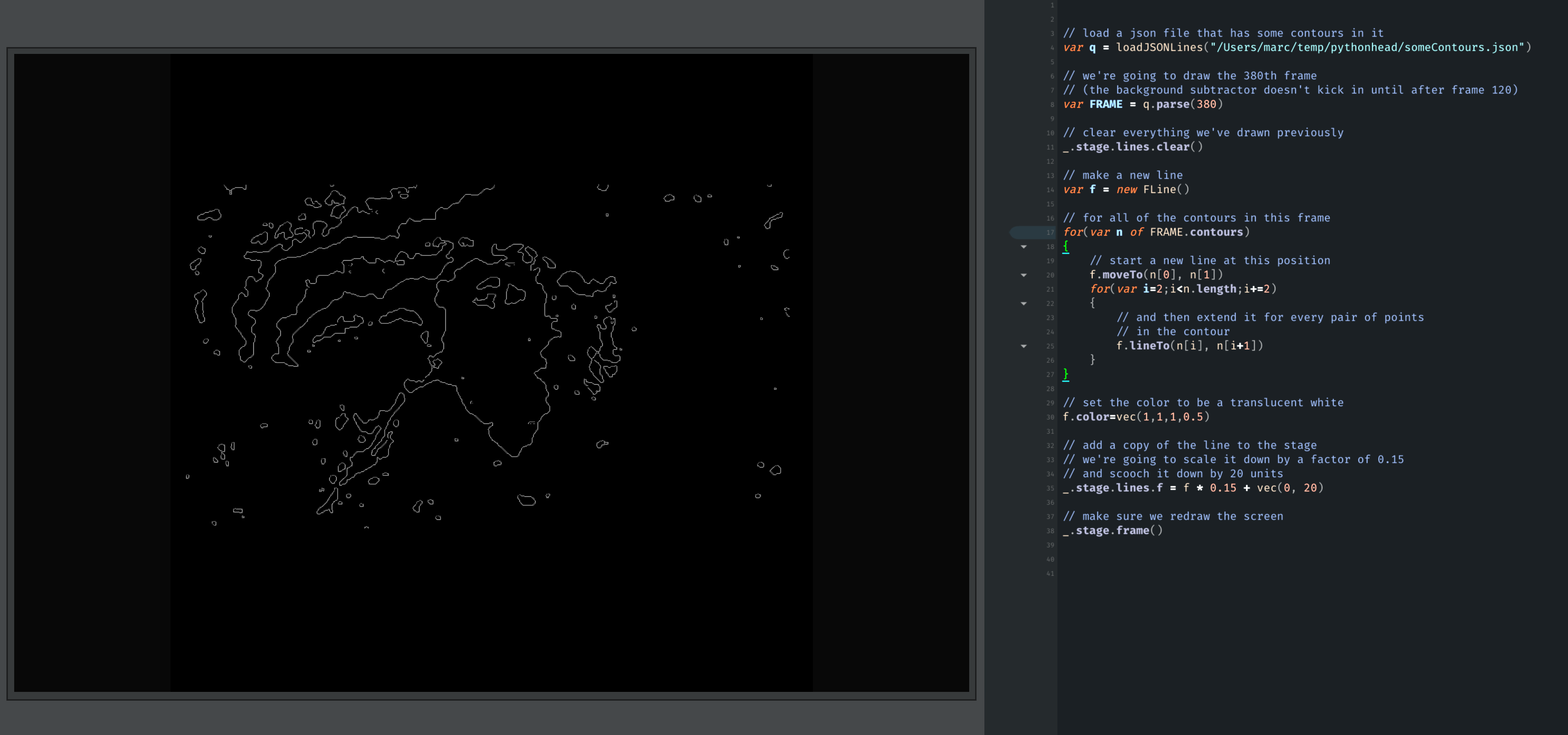This screenshot has width=1568, height=735.
Task: Click the highlighted gutter marker on line 17
Action: click(1032, 232)
